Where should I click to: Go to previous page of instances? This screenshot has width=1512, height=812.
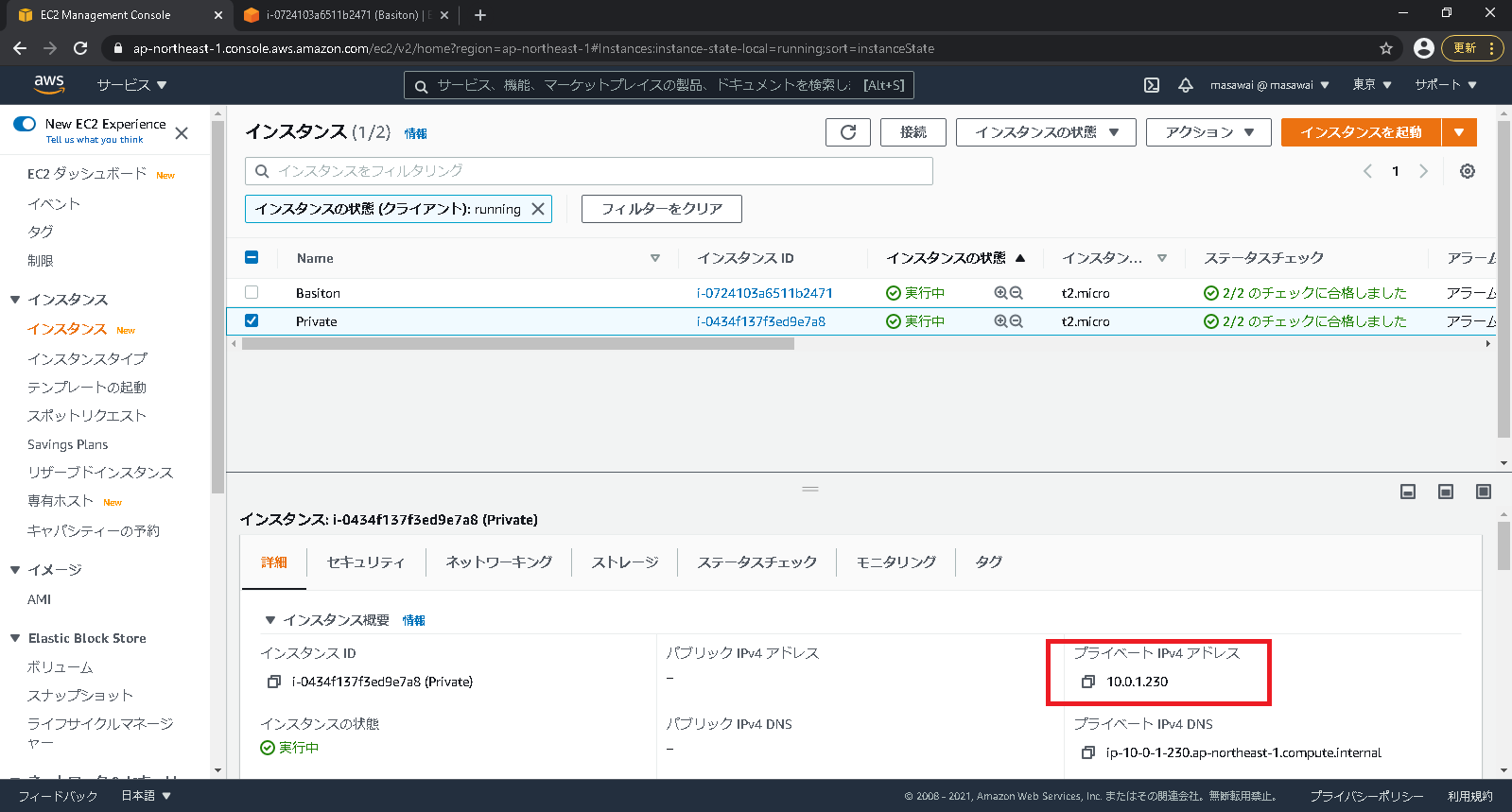pos(1367,171)
